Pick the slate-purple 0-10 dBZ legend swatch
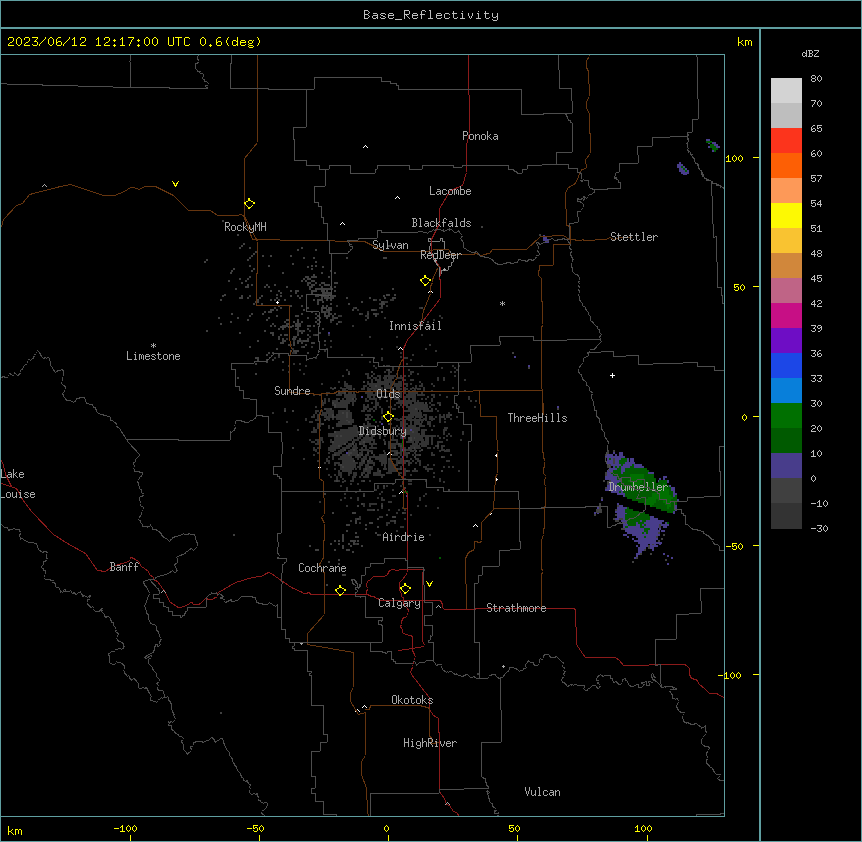 tap(786, 466)
